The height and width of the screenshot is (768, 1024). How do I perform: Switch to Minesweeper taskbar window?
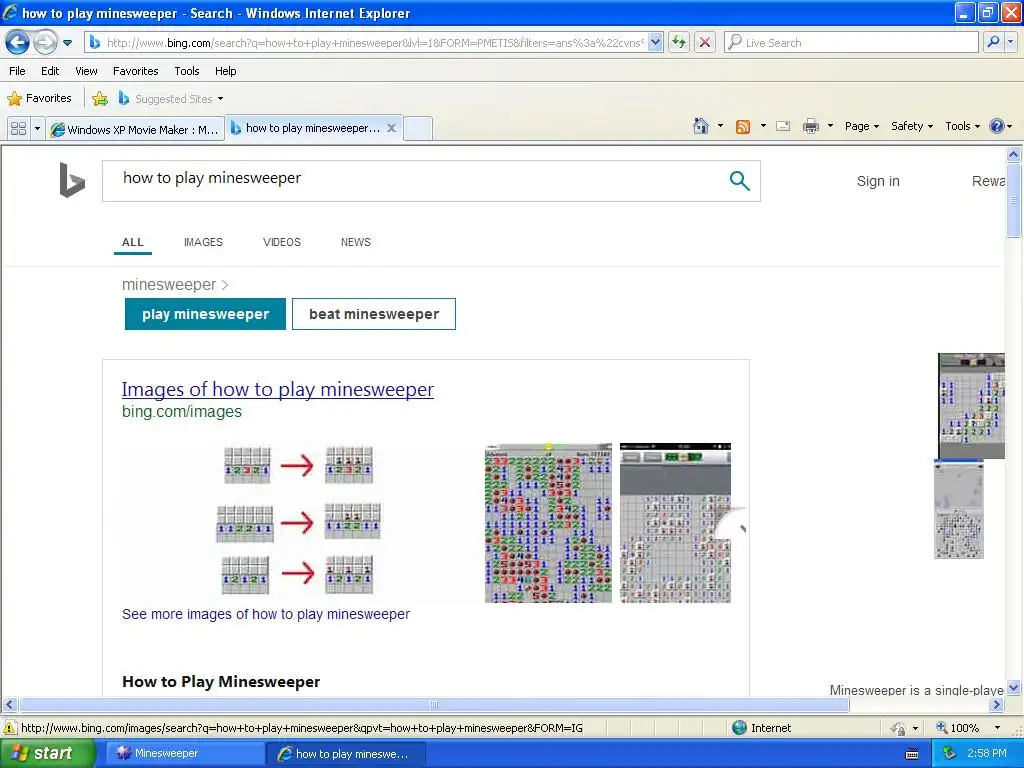185,753
